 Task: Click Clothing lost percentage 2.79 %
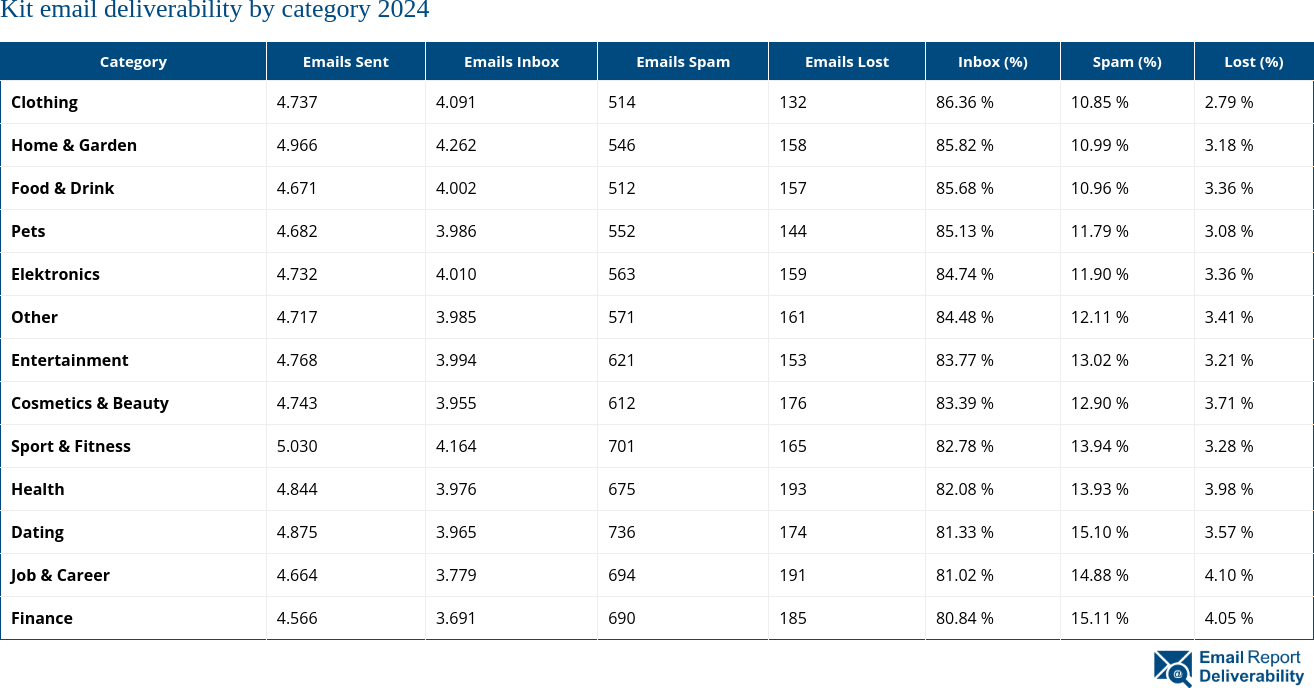point(1229,102)
